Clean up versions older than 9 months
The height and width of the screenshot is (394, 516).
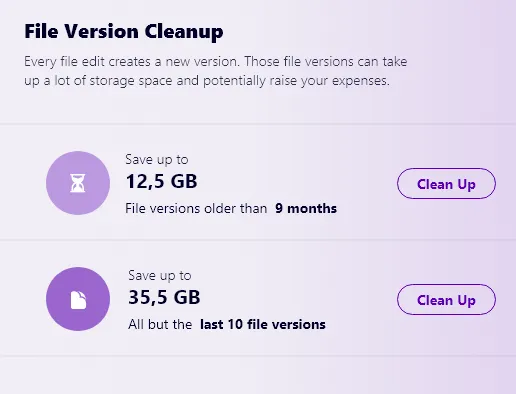click(x=446, y=184)
